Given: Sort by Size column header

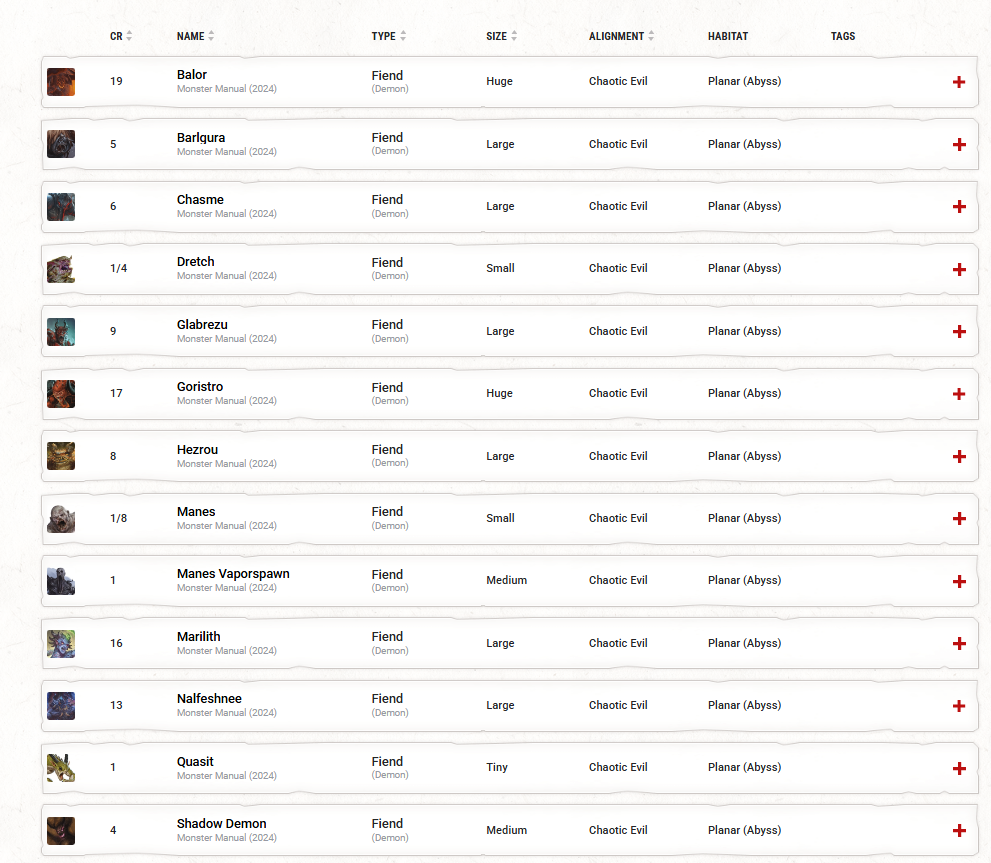Looking at the screenshot, I should 501,36.
